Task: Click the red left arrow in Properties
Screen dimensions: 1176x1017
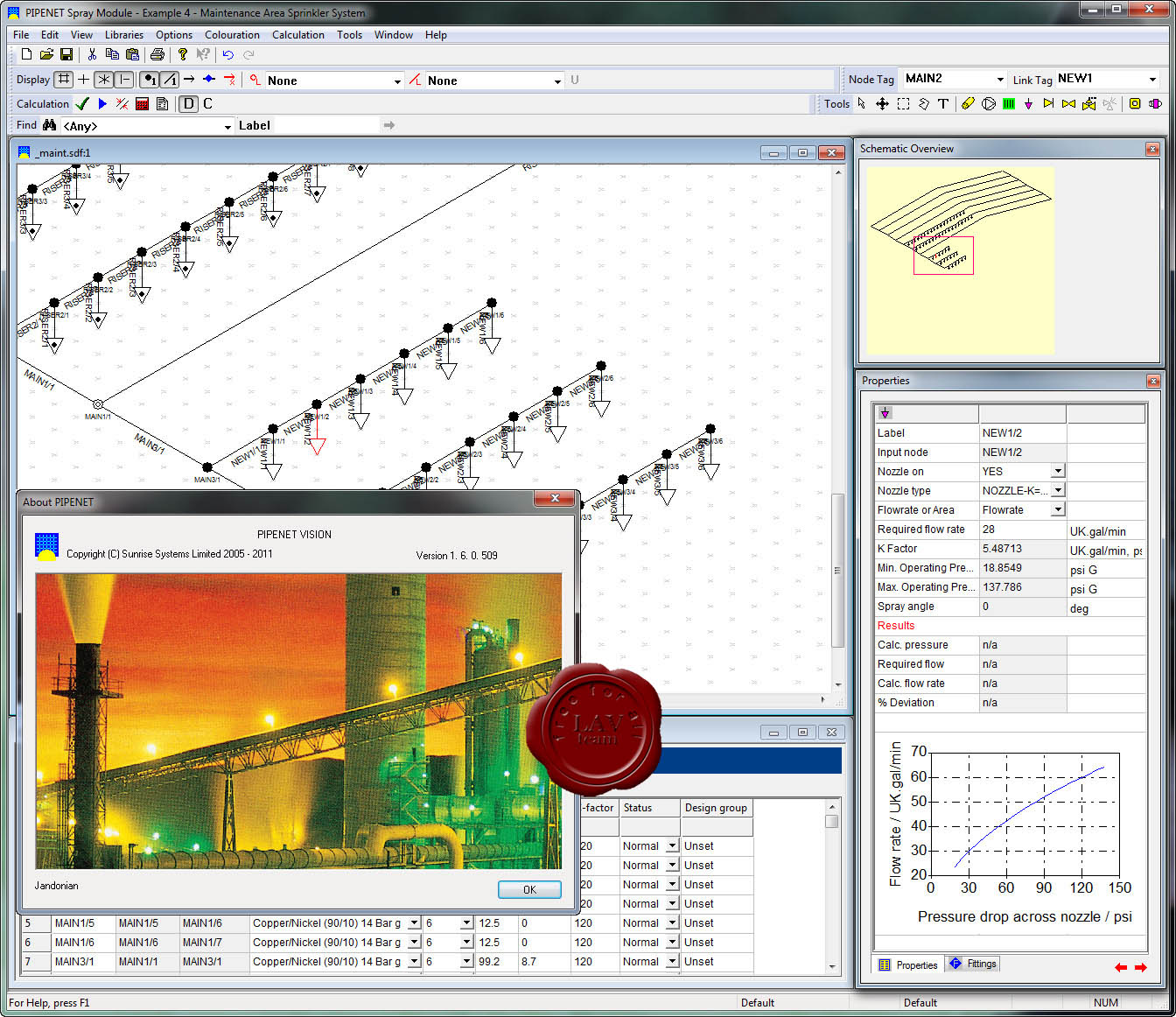Action: (1121, 967)
